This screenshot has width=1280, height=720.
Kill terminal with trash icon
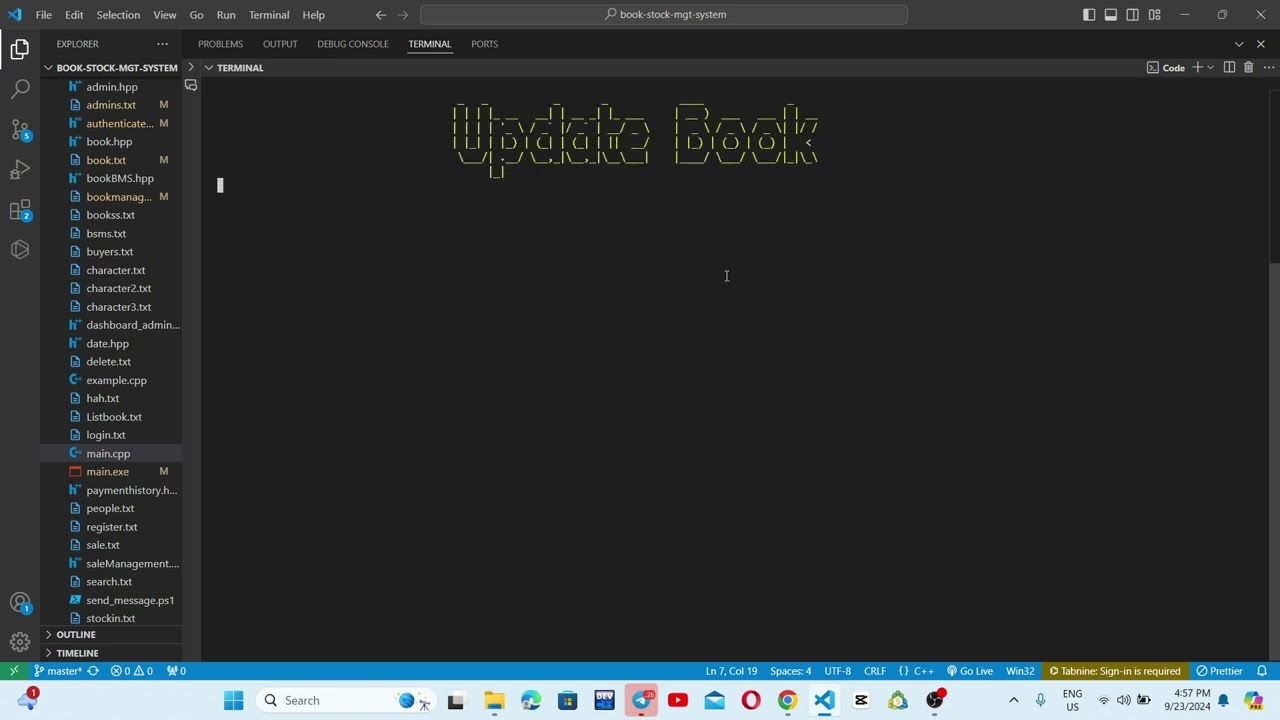click(x=1248, y=67)
